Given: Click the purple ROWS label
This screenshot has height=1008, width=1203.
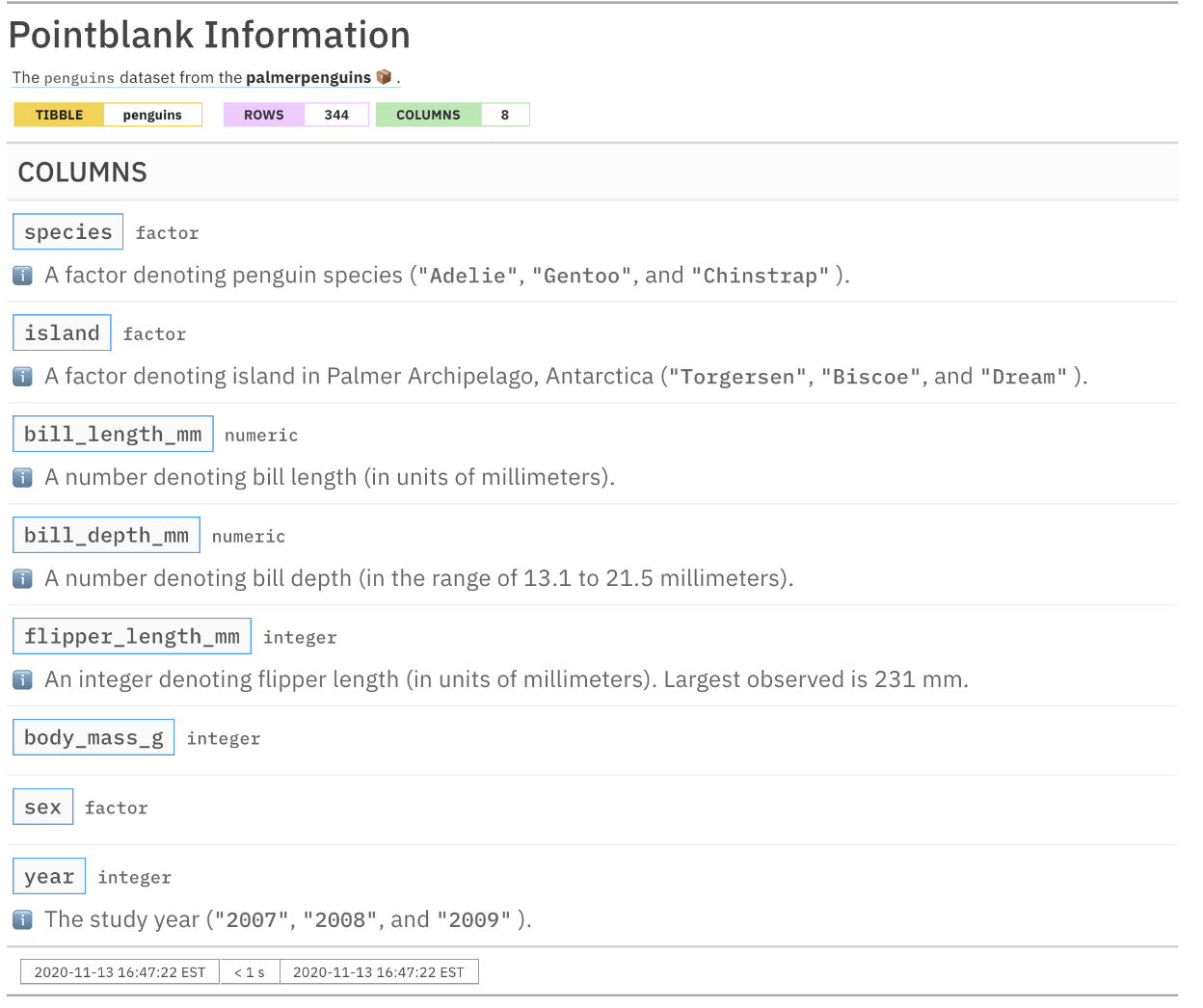Looking at the screenshot, I should [264, 115].
